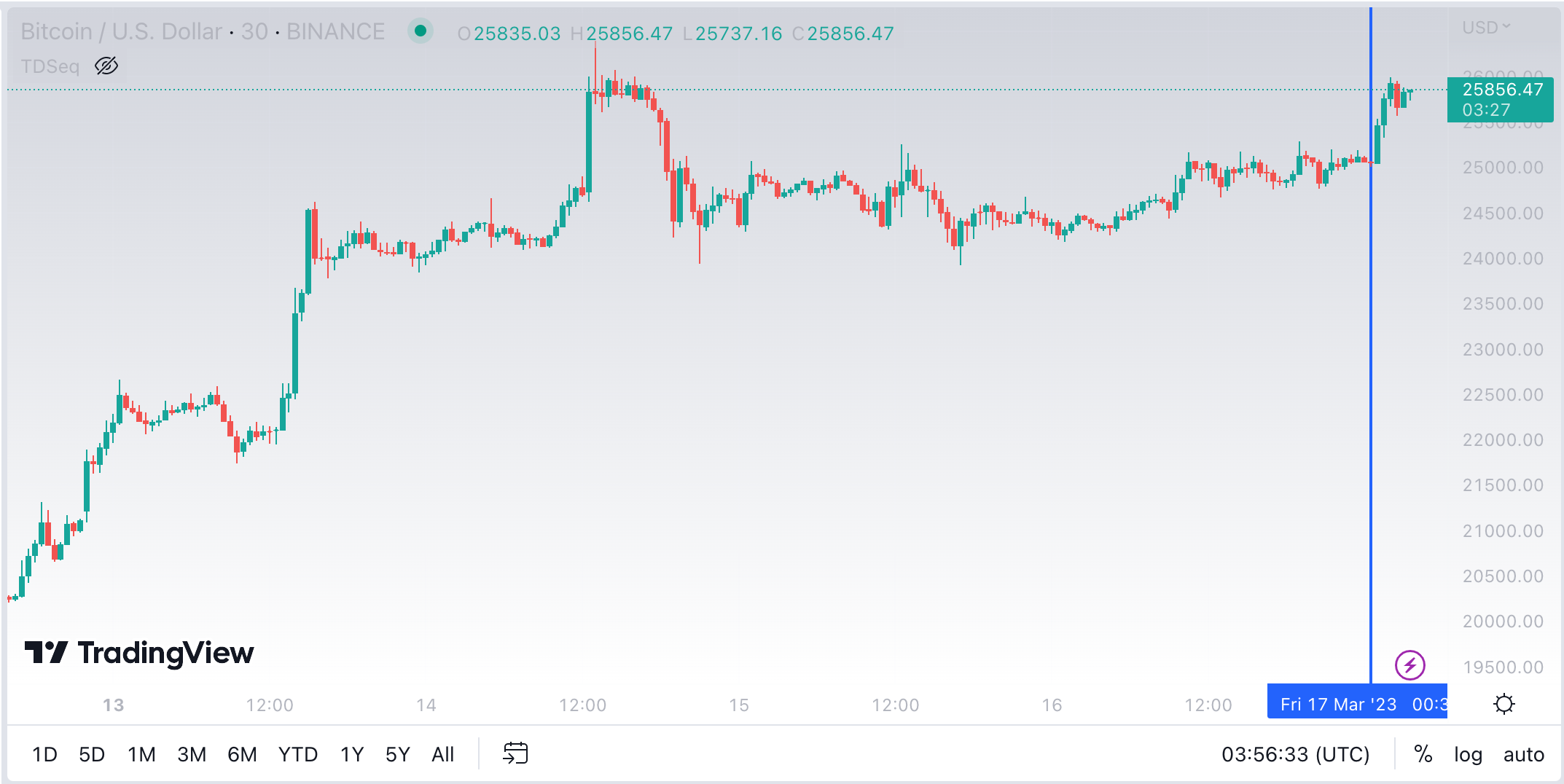Toggle percent scale mode

(1423, 754)
